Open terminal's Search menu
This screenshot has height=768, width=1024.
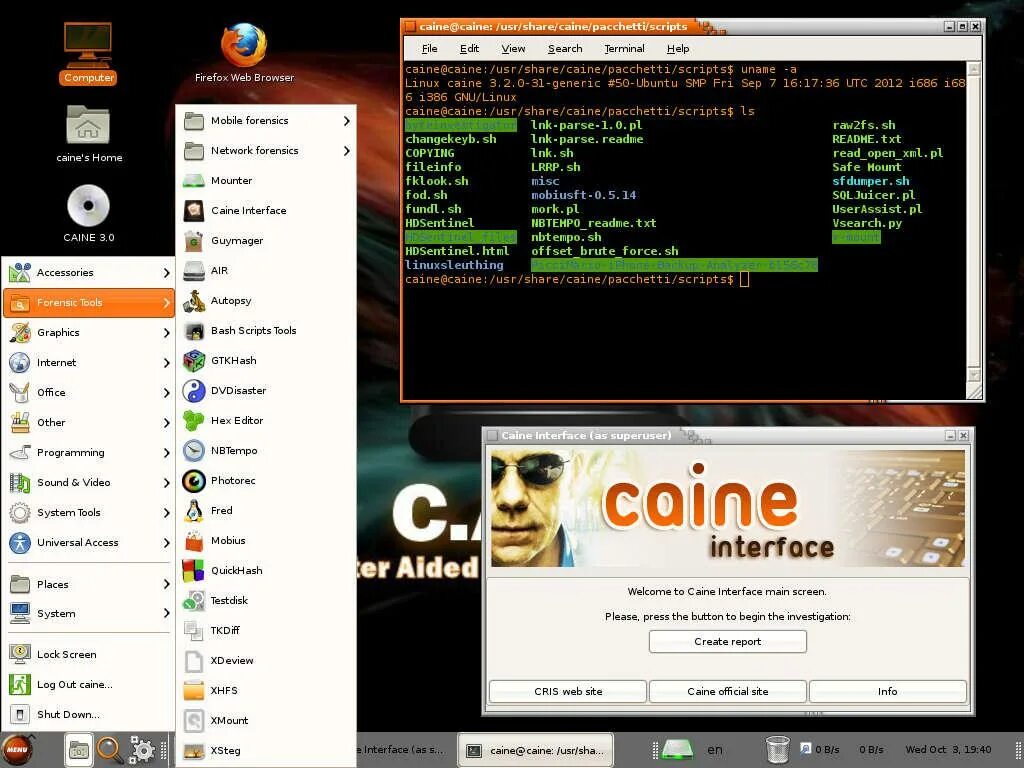565,48
